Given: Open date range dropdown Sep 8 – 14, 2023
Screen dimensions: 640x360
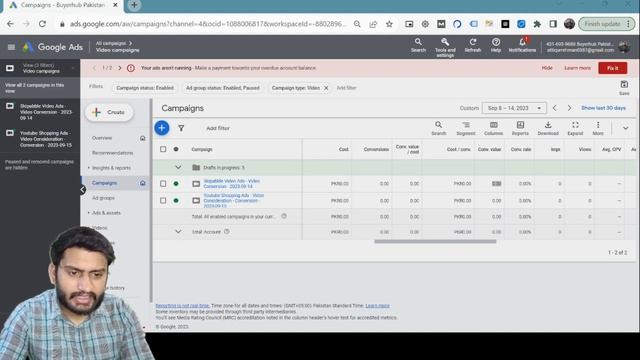Looking at the screenshot, I should [514, 108].
